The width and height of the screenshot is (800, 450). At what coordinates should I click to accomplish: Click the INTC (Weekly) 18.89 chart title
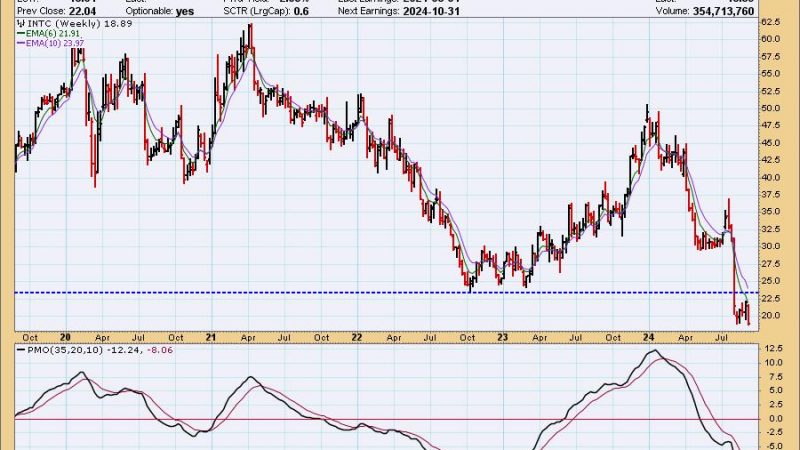point(74,23)
